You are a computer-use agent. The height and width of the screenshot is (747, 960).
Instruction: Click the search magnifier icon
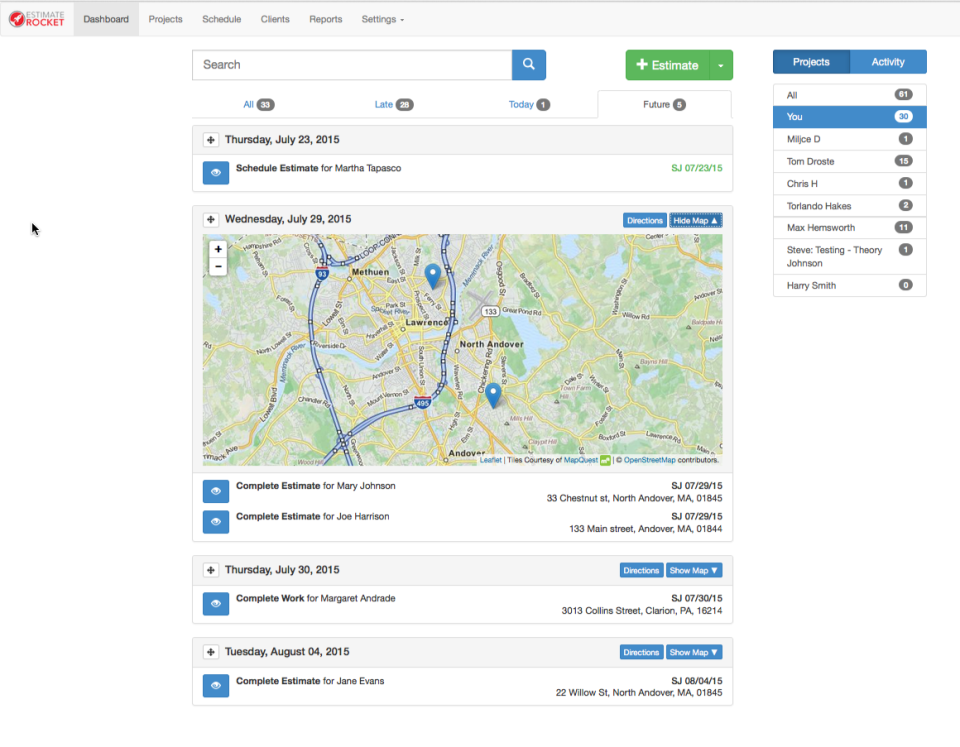tap(528, 64)
